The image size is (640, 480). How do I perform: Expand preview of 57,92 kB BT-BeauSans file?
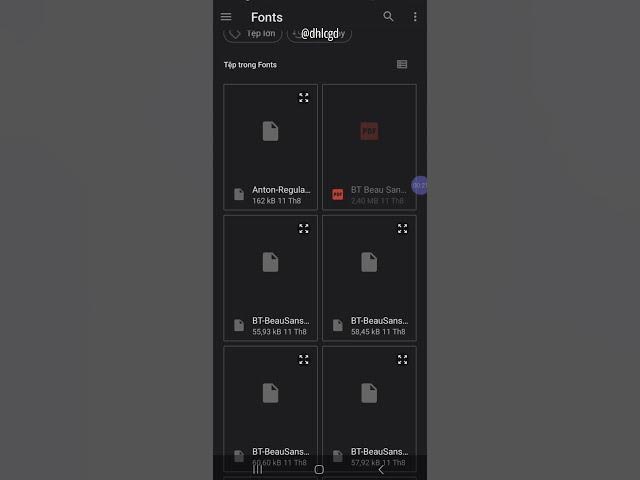(402, 360)
